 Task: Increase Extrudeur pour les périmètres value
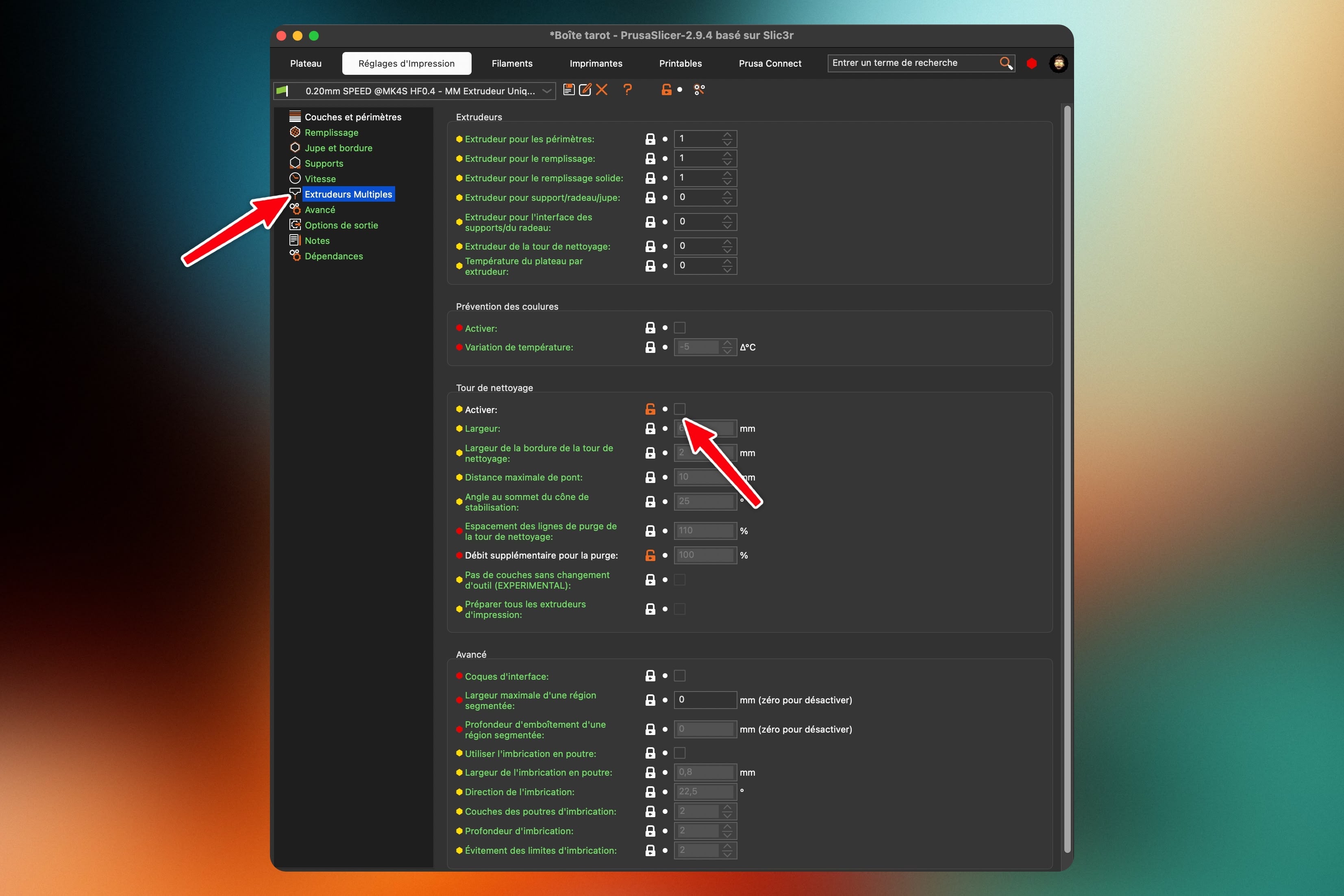[x=727, y=135]
